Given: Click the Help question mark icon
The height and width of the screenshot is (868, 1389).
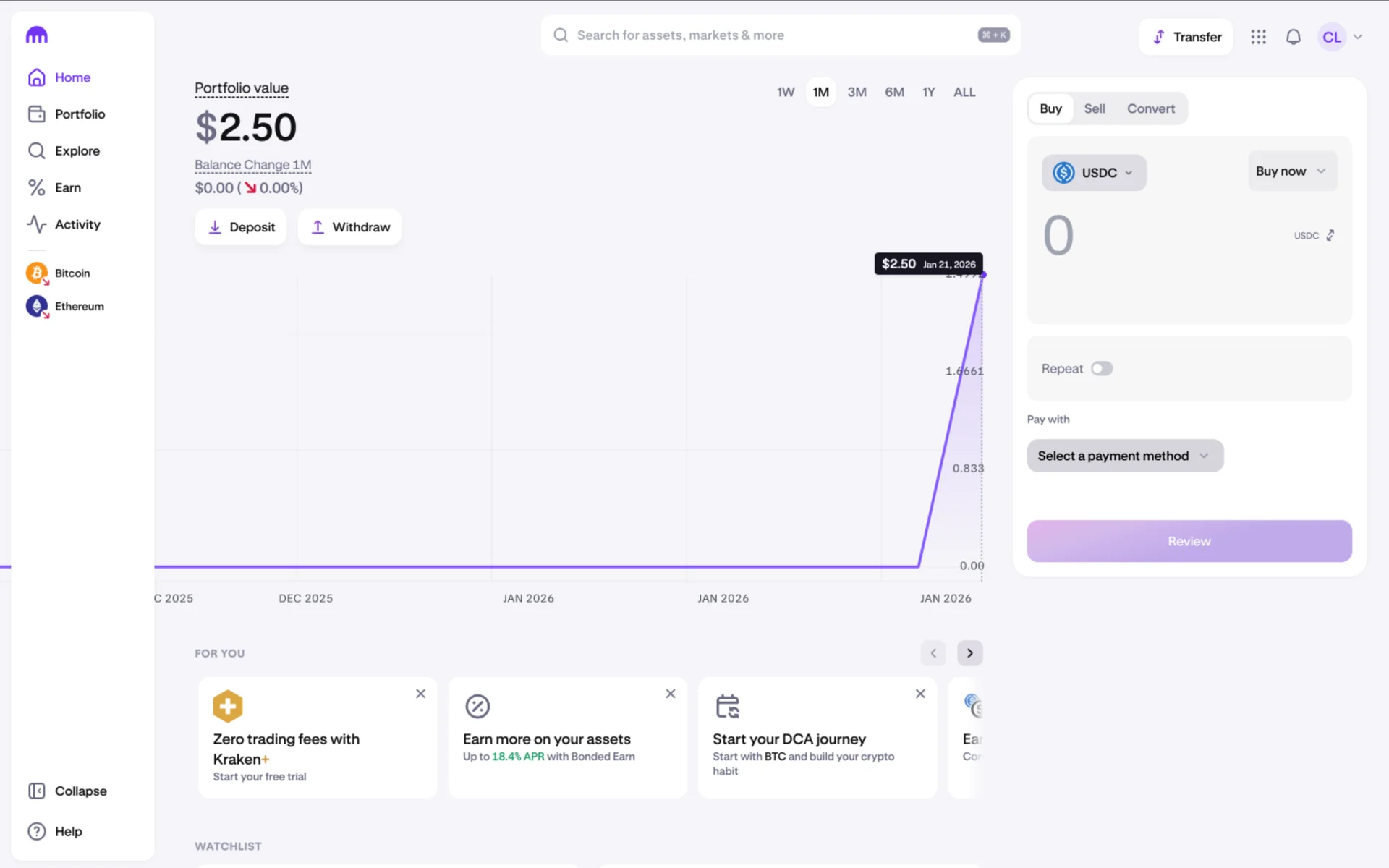Looking at the screenshot, I should point(37,831).
